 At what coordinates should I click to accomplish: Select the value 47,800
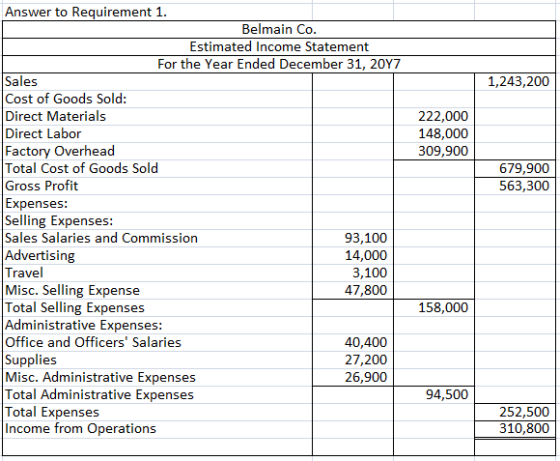pyautogui.click(x=366, y=290)
